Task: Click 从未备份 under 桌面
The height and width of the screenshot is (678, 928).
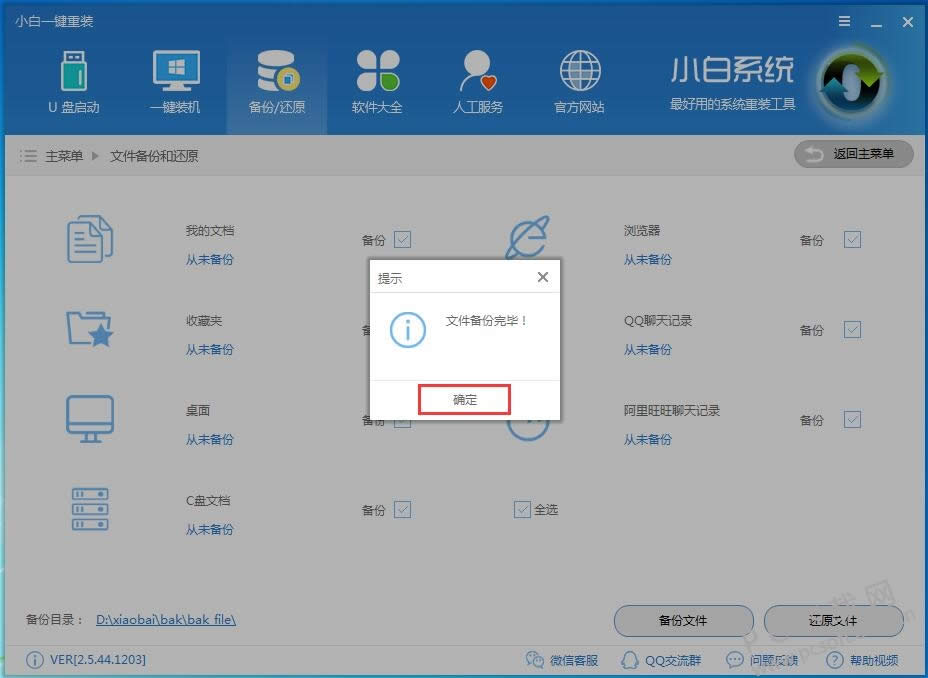Action: click(210, 439)
